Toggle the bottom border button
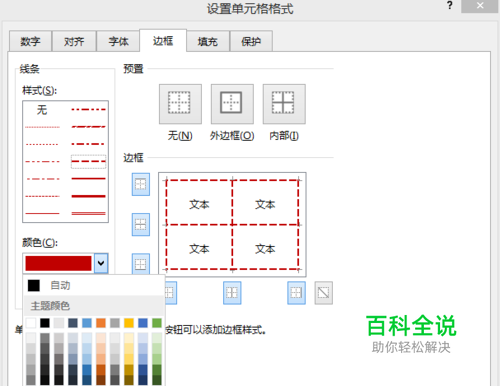The image size is (500, 386). coord(141,264)
